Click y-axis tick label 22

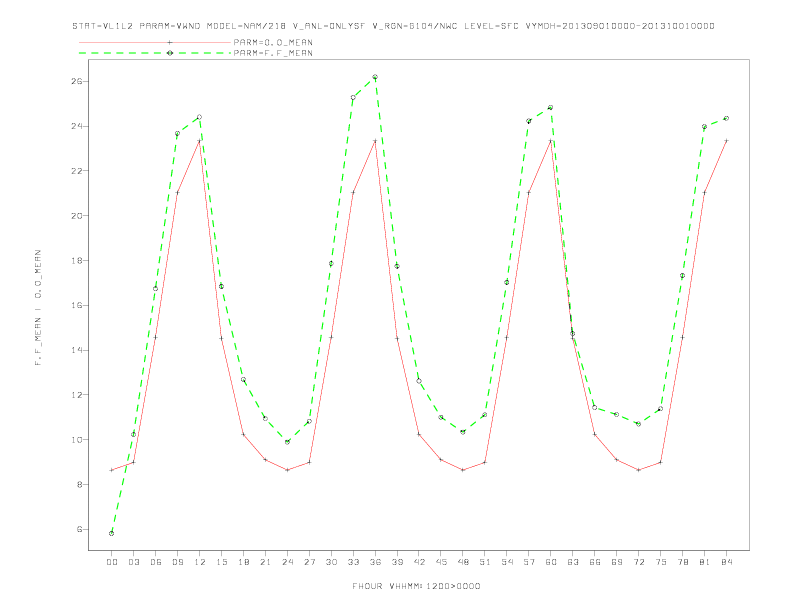pyautogui.click(x=77, y=171)
